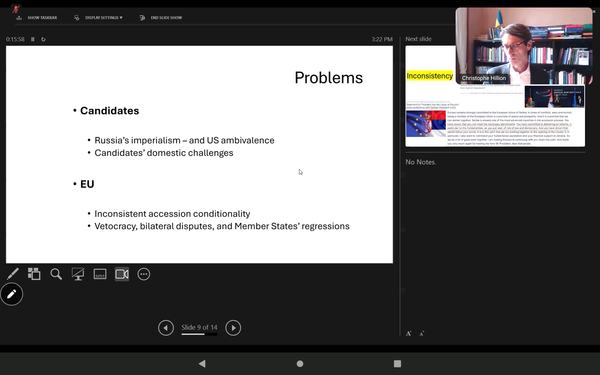The image size is (600, 375).
Task: Expand the Display Settings dropdown
Action: click(99, 18)
